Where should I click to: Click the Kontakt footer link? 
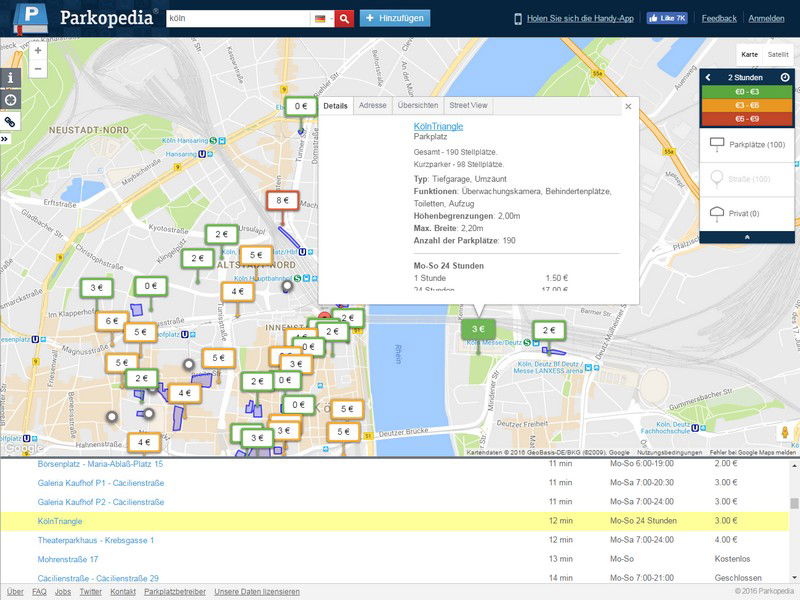point(123,592)
